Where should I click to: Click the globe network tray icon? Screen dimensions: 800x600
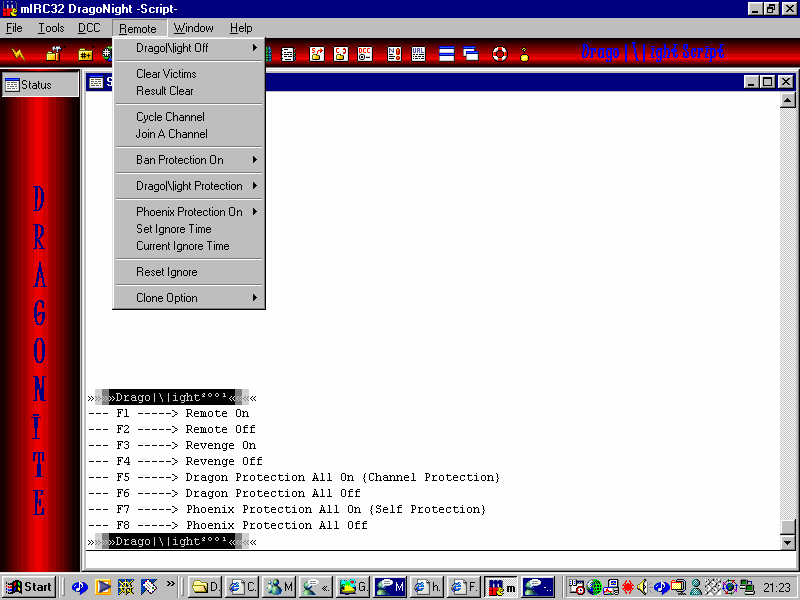click(594, 587)
